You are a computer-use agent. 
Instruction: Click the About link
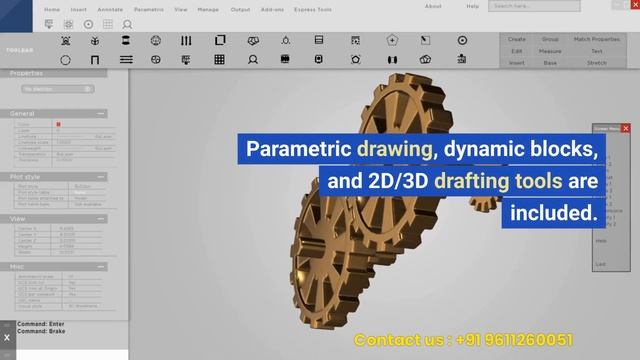pyautogui.click(x=433, y=6)
